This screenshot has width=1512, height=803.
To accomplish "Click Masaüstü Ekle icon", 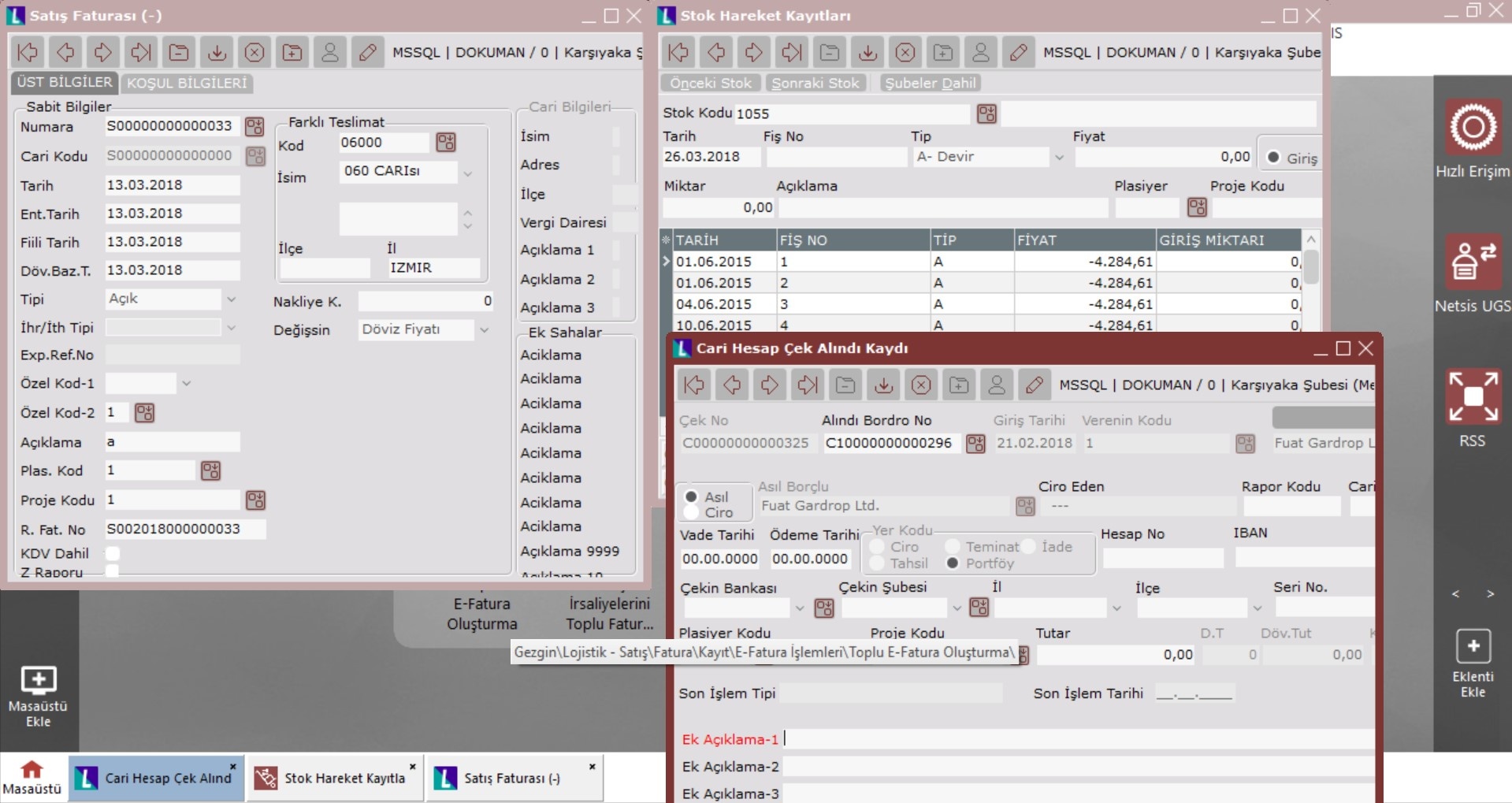I will click(38, 680).
